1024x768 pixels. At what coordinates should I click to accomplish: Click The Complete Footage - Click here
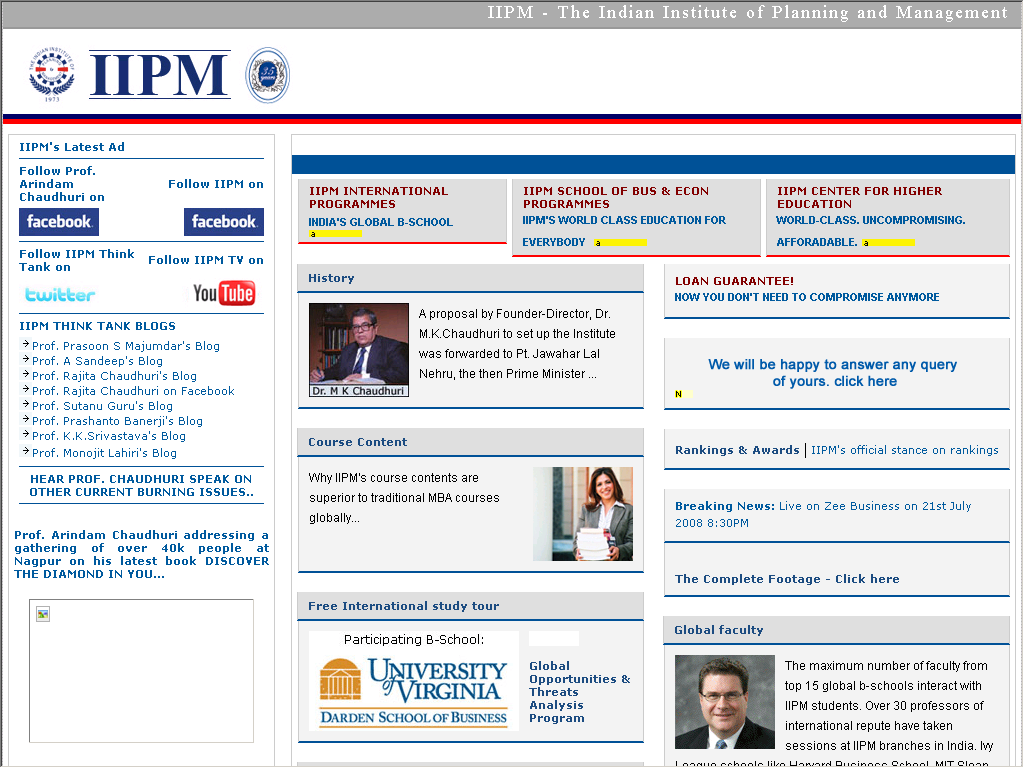(x=787, y=579)
